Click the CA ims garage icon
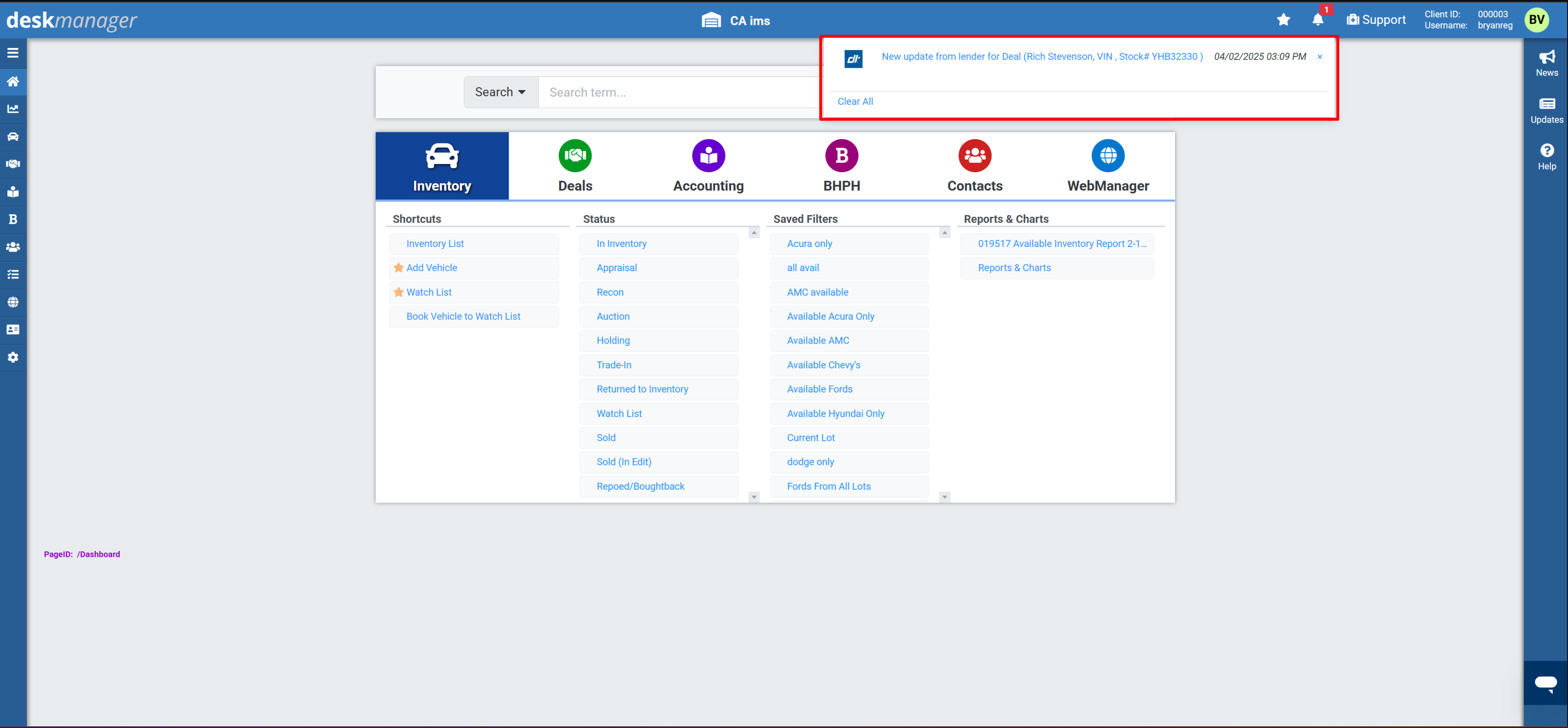The image size is (1568, 728). (x=710, y=20)
